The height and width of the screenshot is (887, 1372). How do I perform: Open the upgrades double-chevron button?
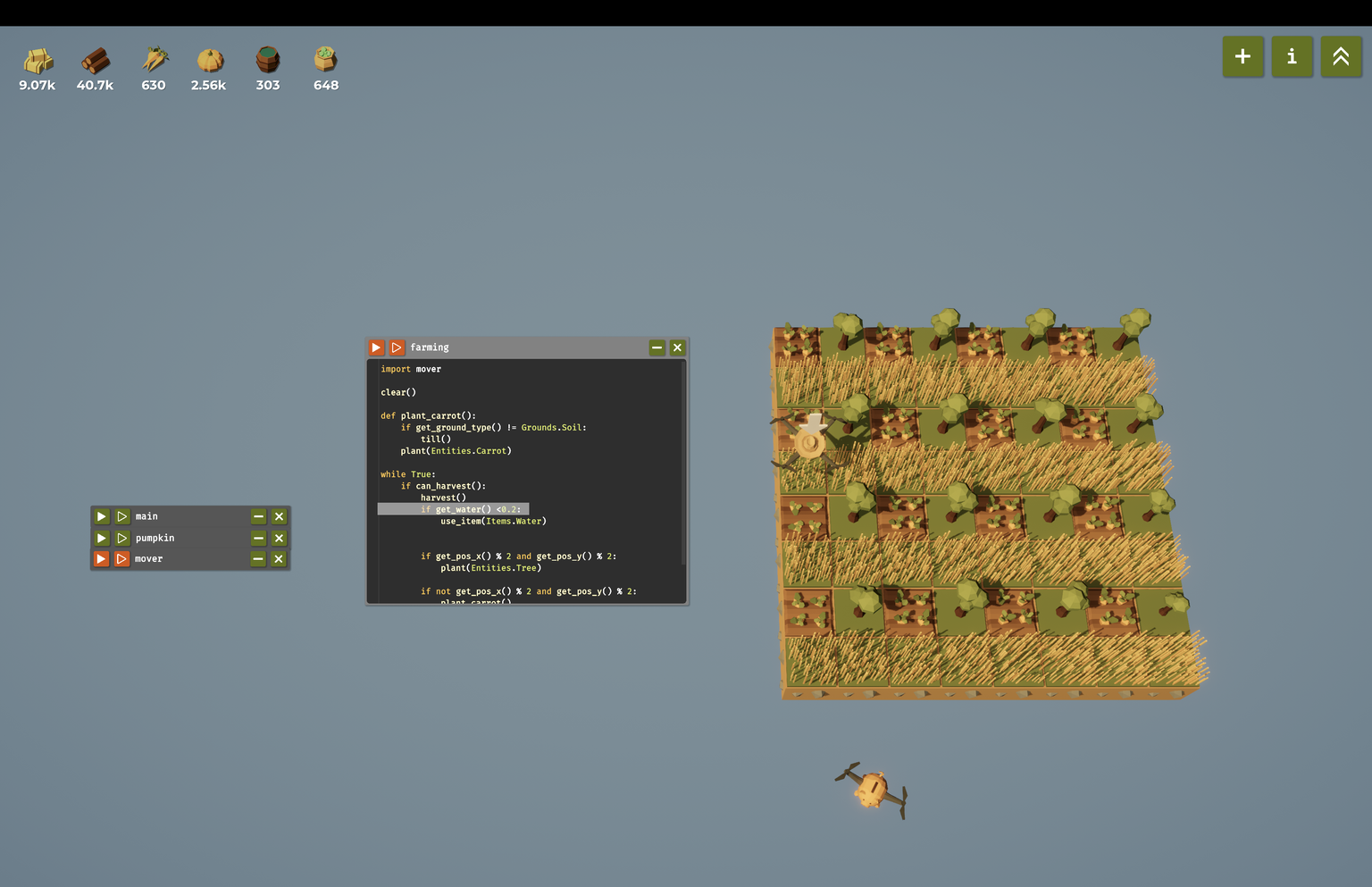pos(1341,56)
